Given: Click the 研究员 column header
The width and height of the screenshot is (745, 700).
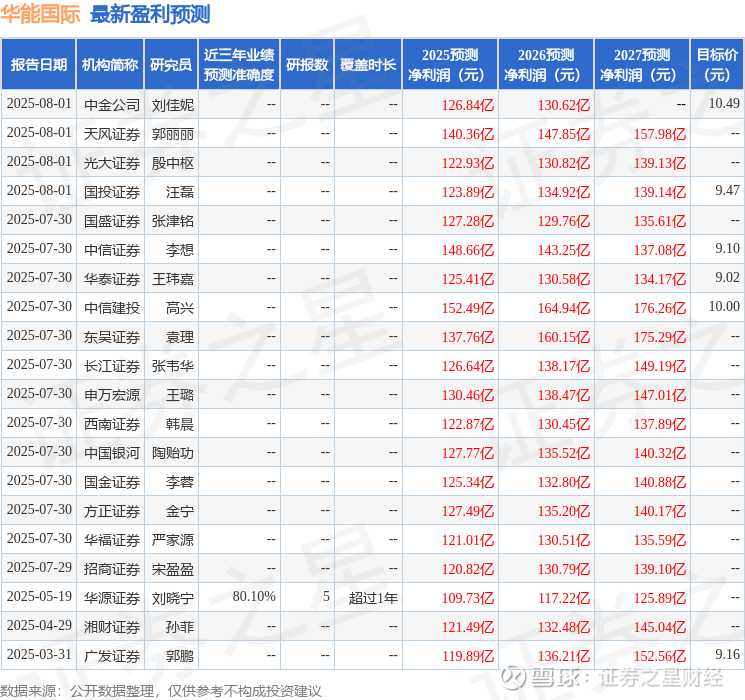Looking at the screenshot, I should pyautogui.click(x=171, y=64).
